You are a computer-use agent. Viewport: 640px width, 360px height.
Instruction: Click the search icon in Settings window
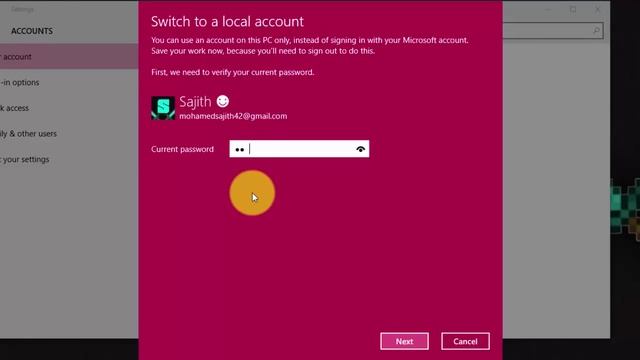click(x=596, y=31)
